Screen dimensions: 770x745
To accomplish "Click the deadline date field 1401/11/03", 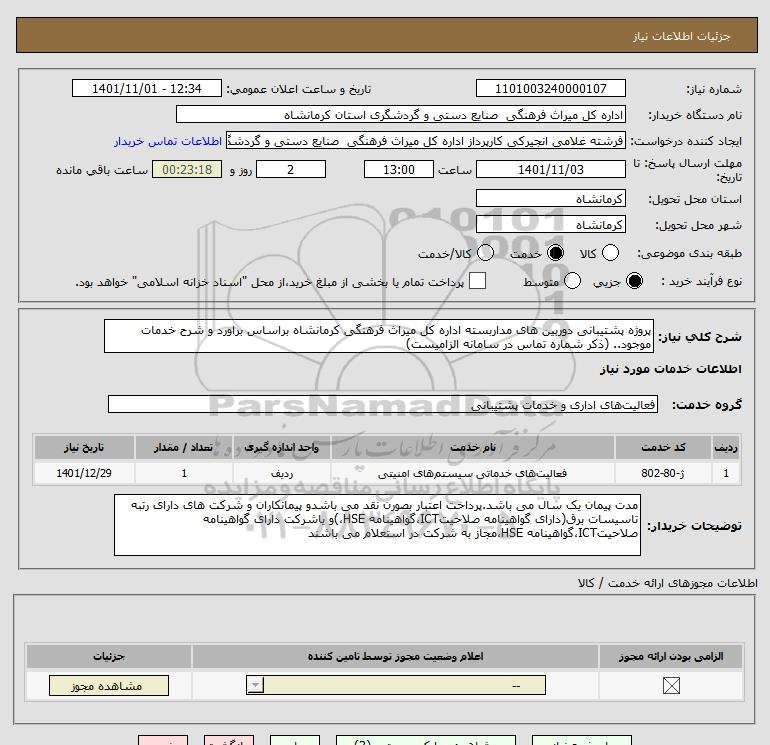I will (550, 169).
